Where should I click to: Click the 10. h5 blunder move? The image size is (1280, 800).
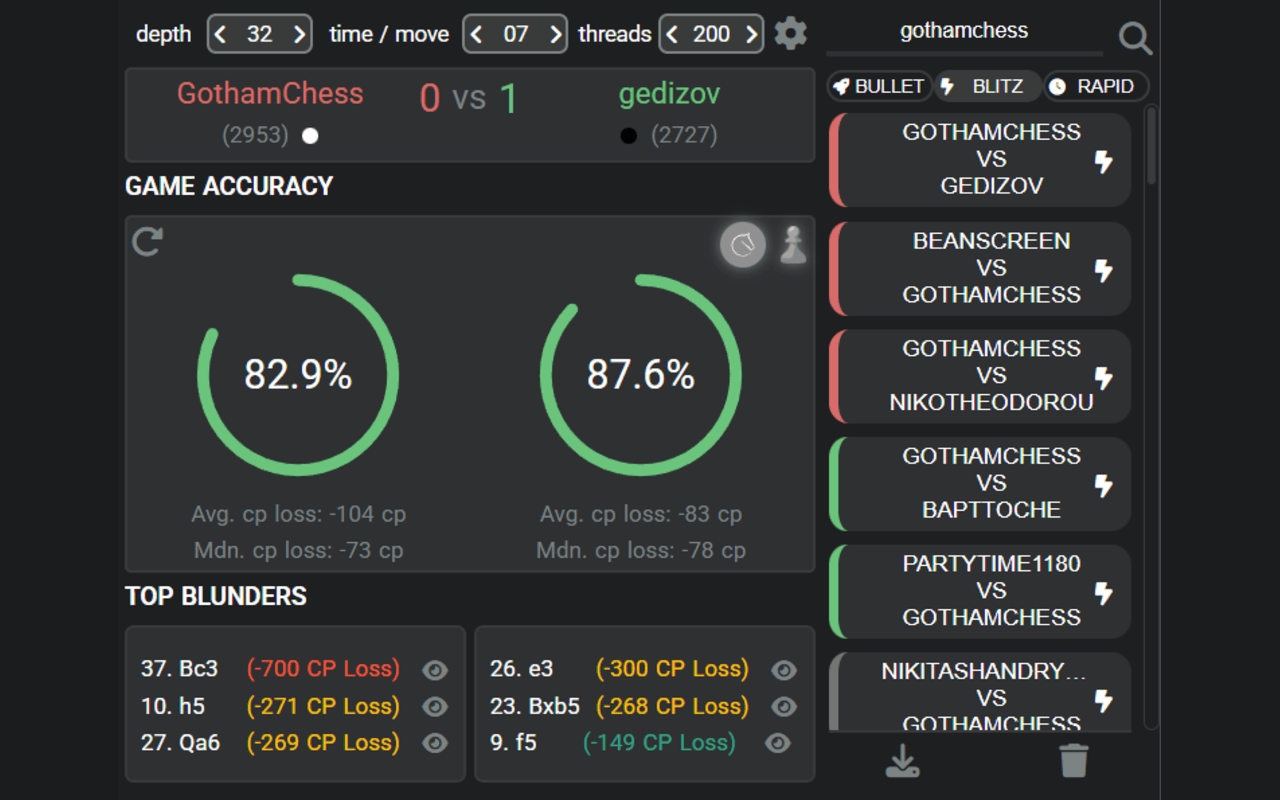tap(173, 706)
